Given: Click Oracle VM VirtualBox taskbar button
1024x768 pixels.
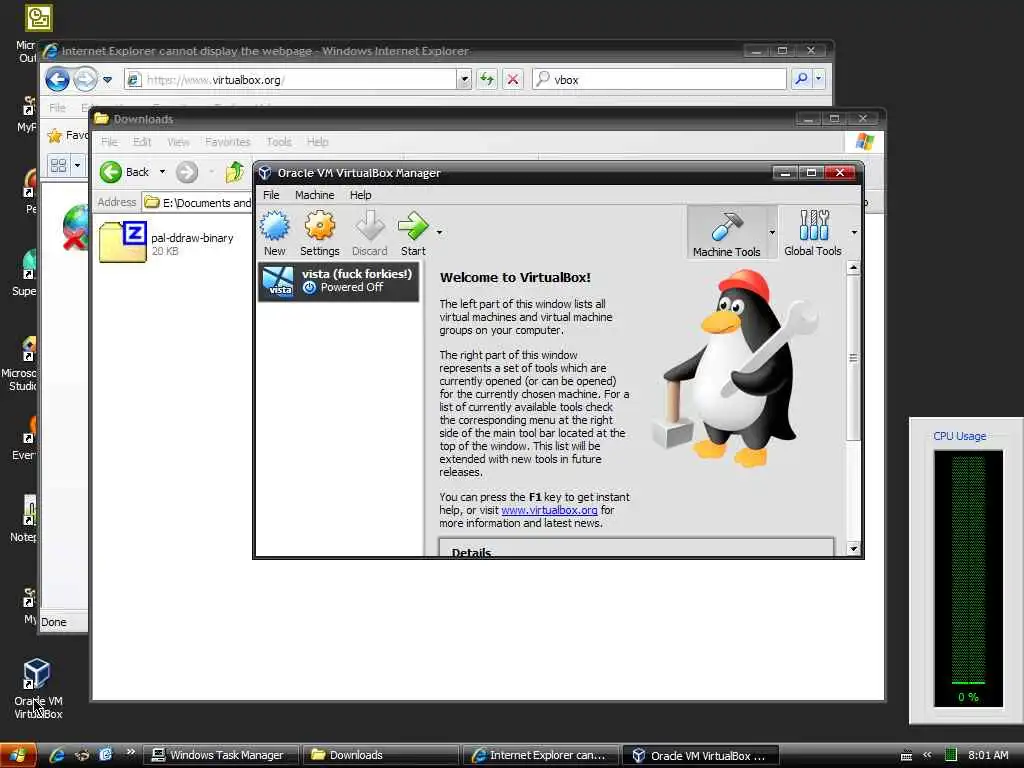Looking at the screenshot, I should click(x=701, y=756).
